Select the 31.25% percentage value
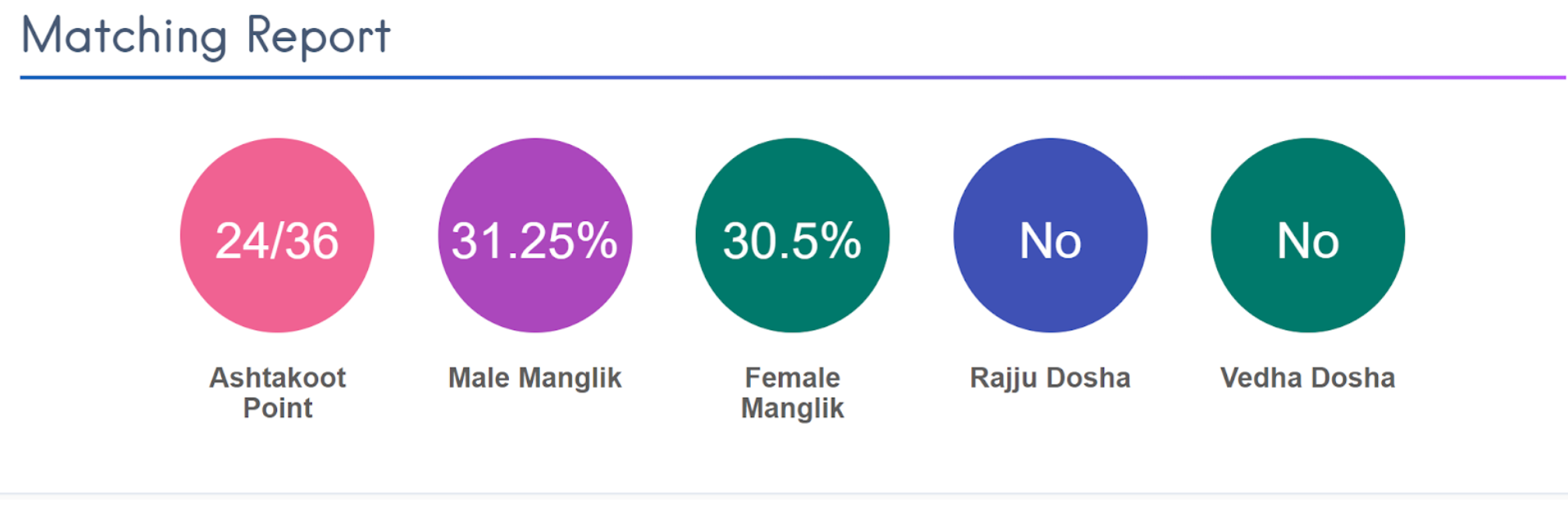 (534, 241)
